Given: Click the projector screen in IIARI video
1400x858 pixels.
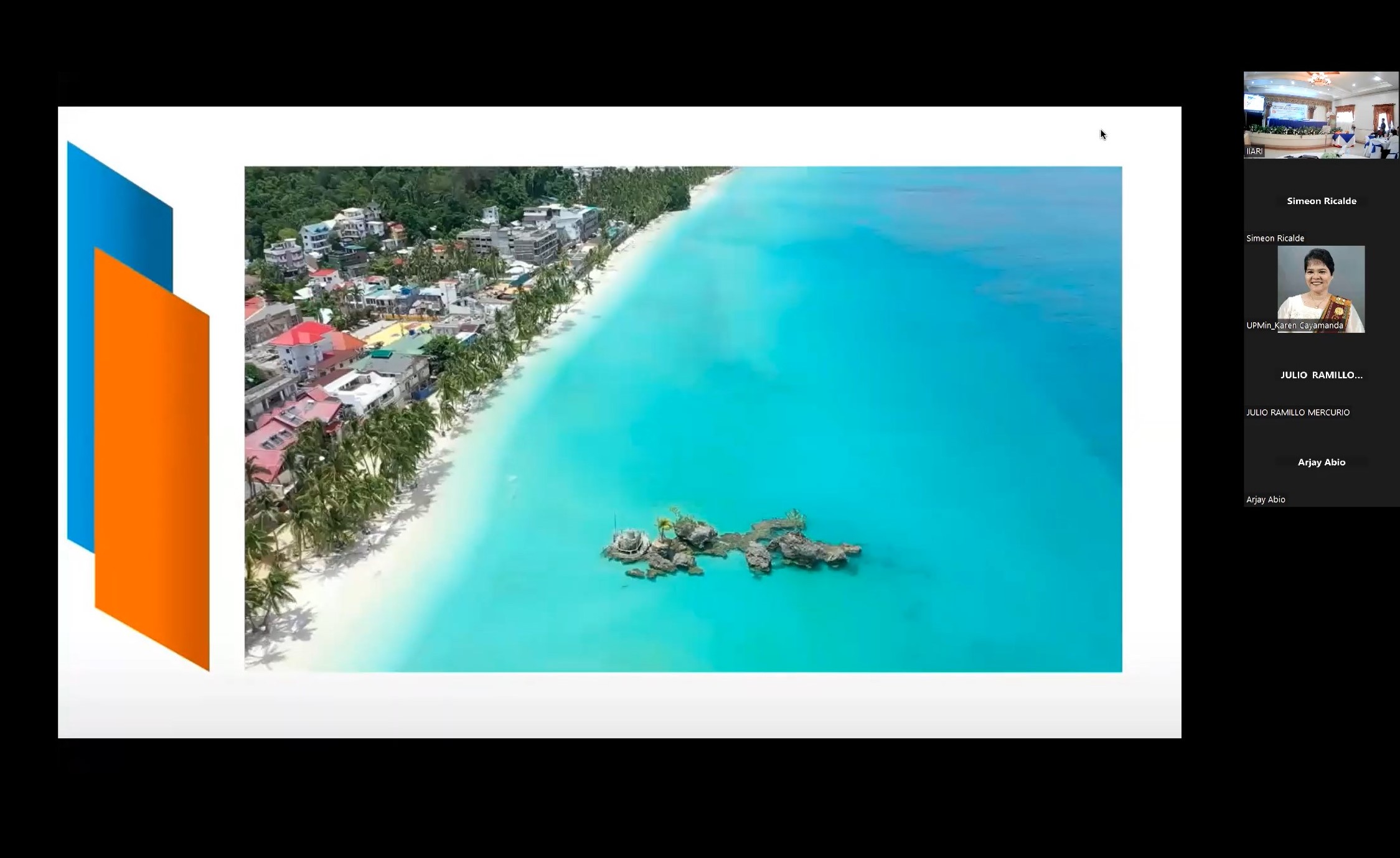Looking at the screenshot, I should [x=1254, y=103].
